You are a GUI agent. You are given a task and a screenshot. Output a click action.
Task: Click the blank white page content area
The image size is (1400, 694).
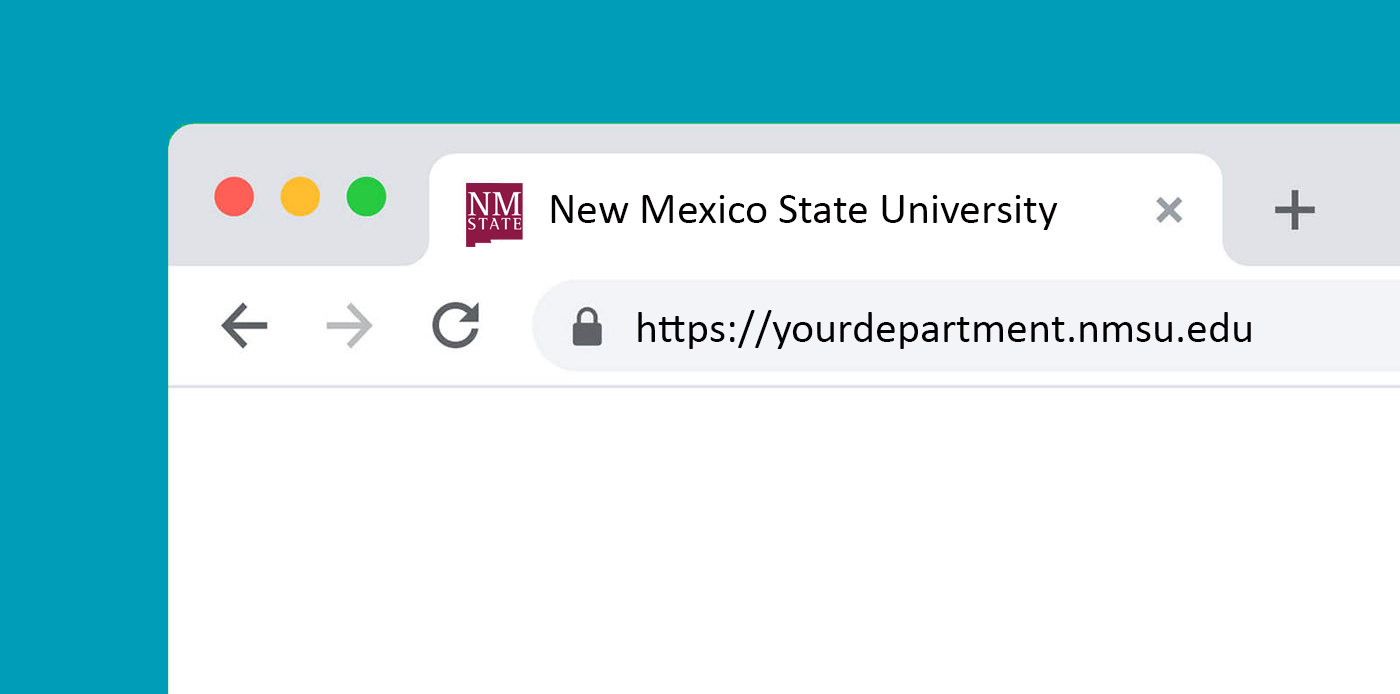pyautogui.click(x=784, y=540)
